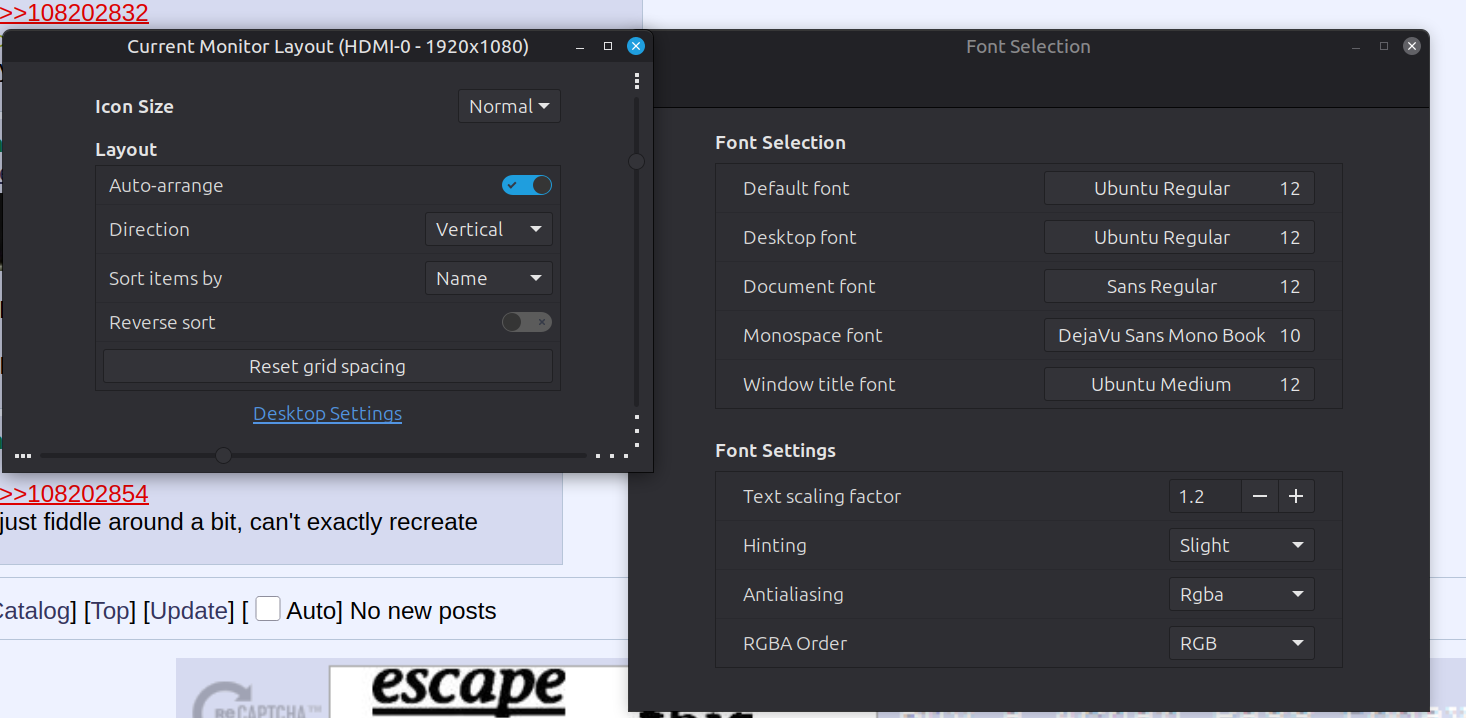This screenshot has height=718, width=1466.
Task: Click the Top link in the browser page
Action: coord(112,611)
